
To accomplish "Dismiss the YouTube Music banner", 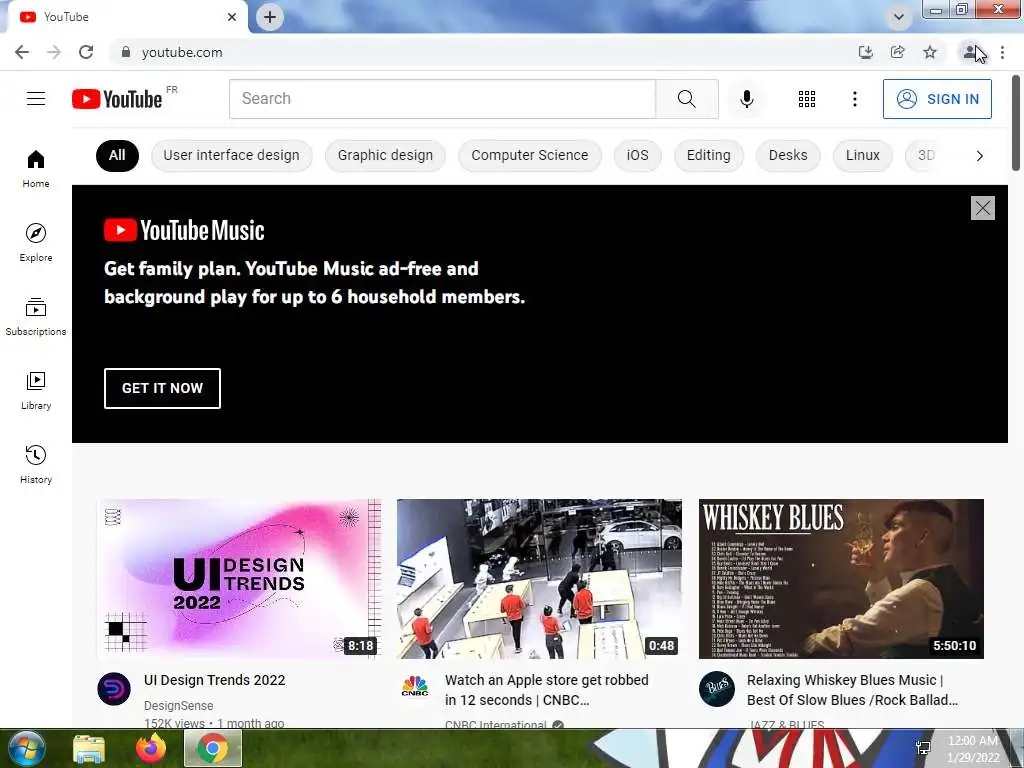I will [x=982, y=208].
